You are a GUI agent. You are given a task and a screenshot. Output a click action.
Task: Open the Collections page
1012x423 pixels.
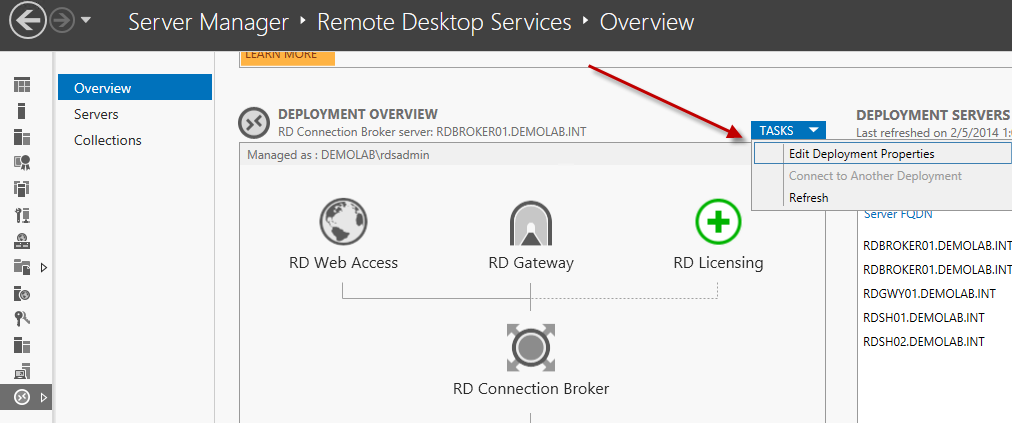(x=107, y=140)
